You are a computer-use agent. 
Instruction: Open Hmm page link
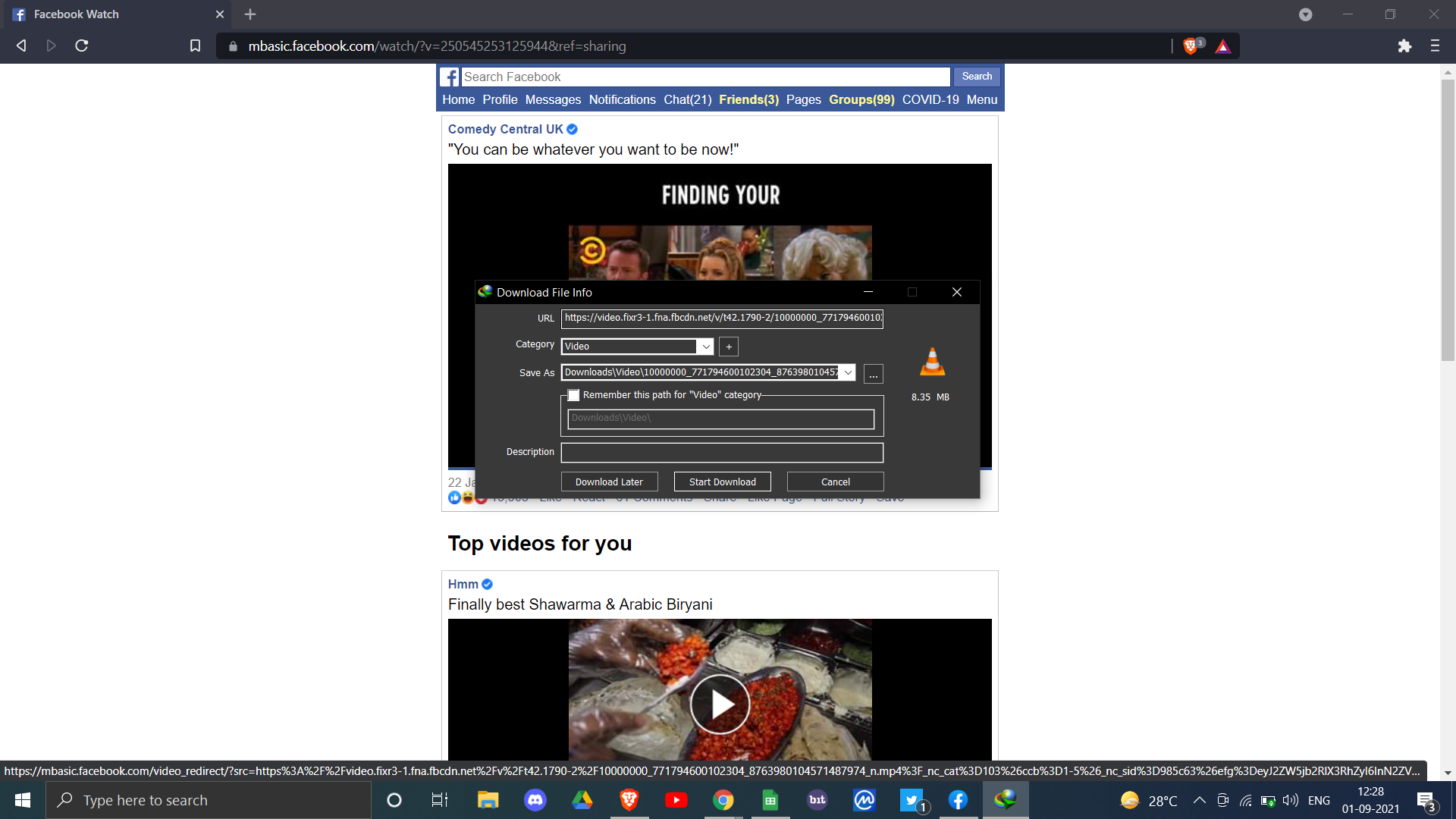click(x=463, y=585)
